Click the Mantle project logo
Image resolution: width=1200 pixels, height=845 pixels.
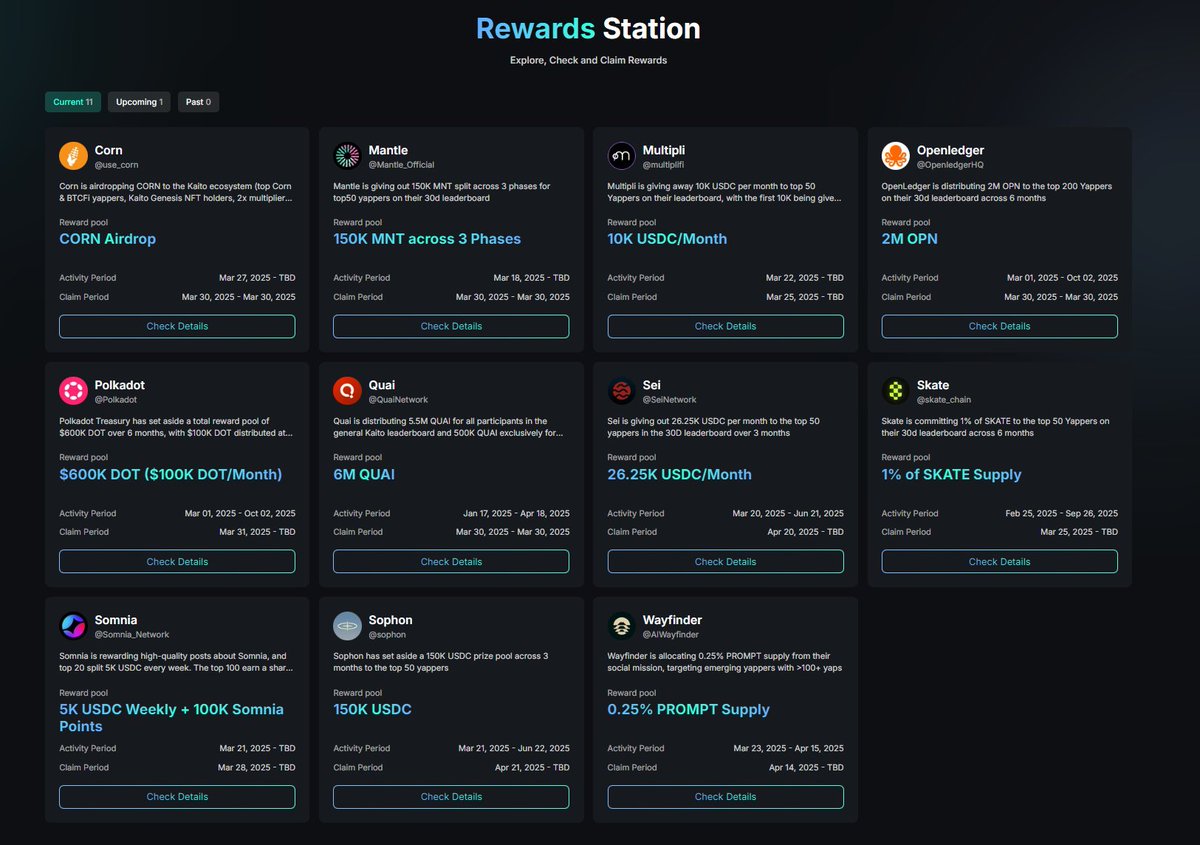pos(346,157)
